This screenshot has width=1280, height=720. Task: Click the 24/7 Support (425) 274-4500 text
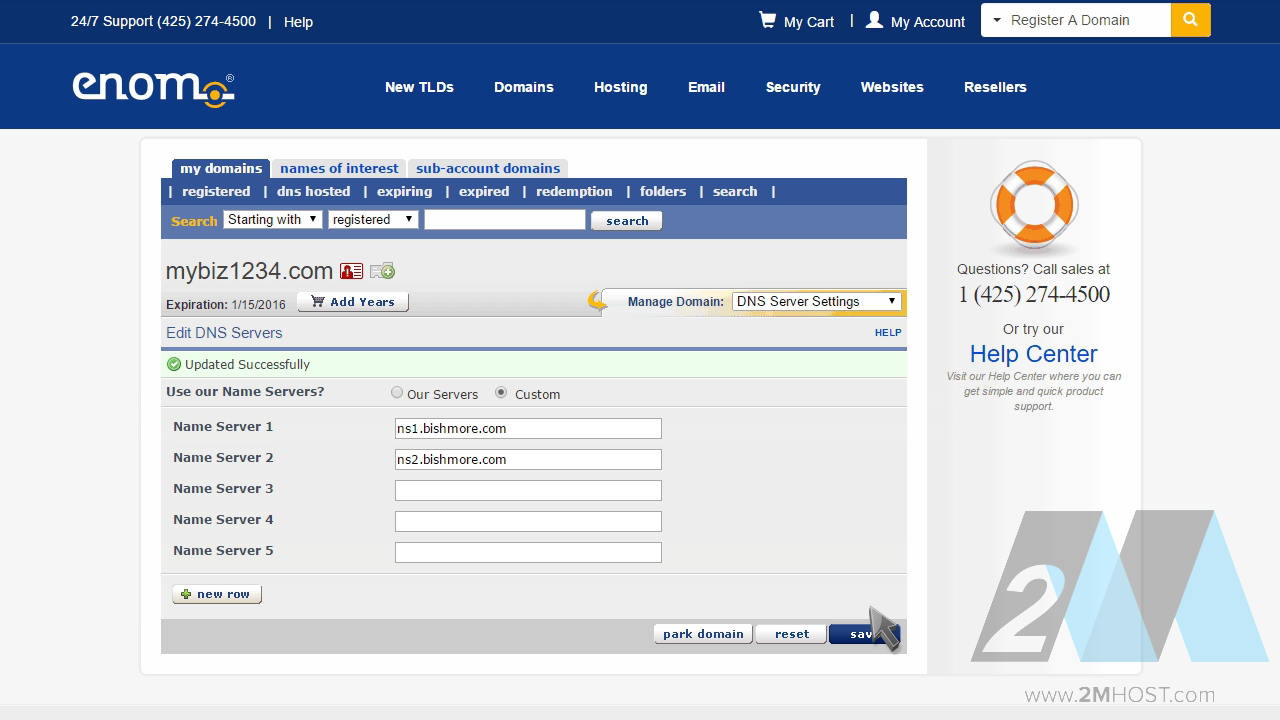coord(163,21)
